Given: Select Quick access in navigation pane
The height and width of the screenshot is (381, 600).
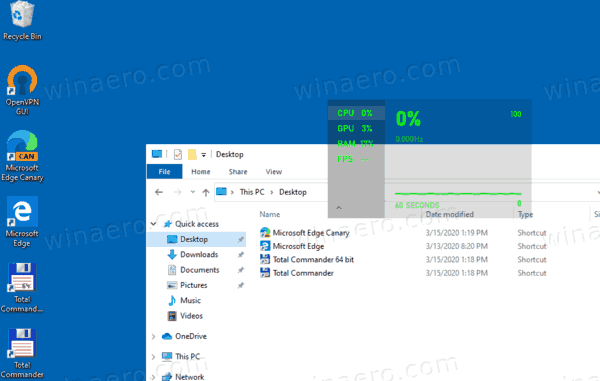Looking at the screenshot, I should [x=197, y=224].
